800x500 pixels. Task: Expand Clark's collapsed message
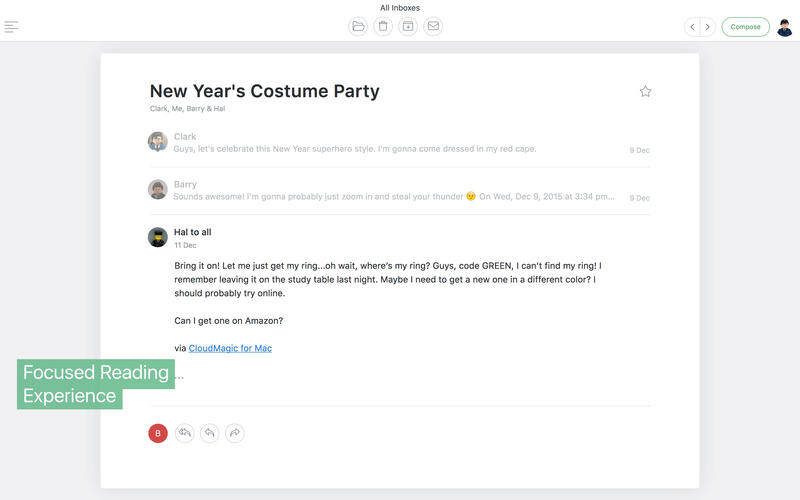[x=398, y=143]
